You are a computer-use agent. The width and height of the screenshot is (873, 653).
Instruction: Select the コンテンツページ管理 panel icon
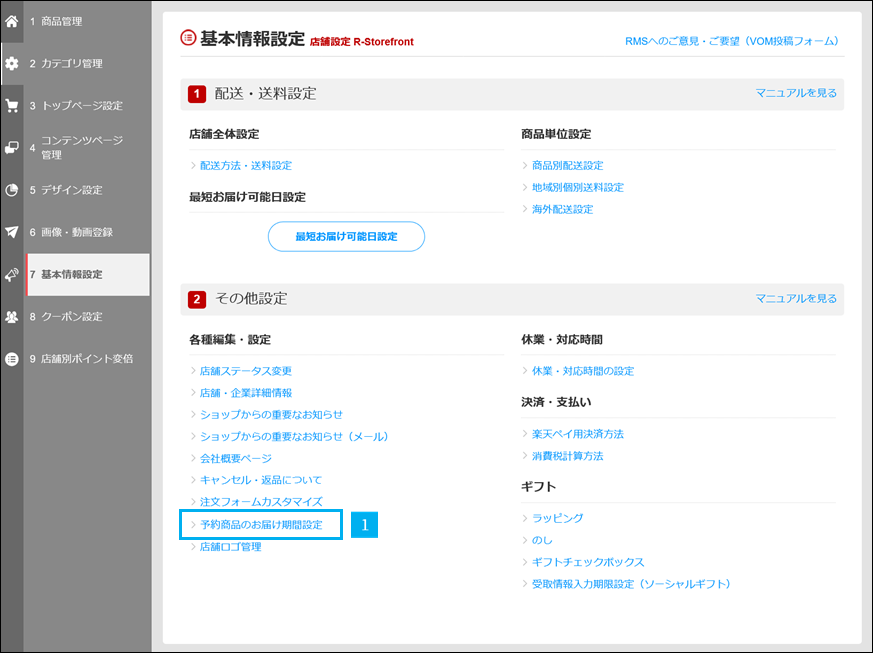pos(13,145)
